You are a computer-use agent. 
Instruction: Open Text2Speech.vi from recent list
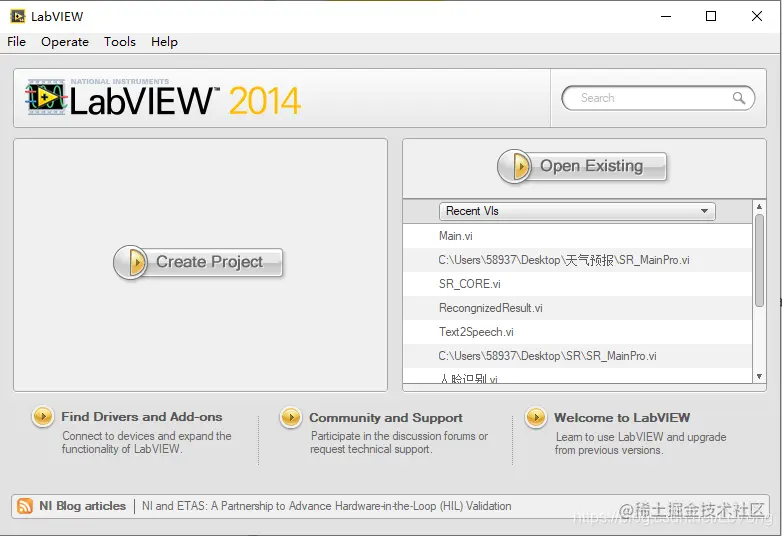click(577, 332)
